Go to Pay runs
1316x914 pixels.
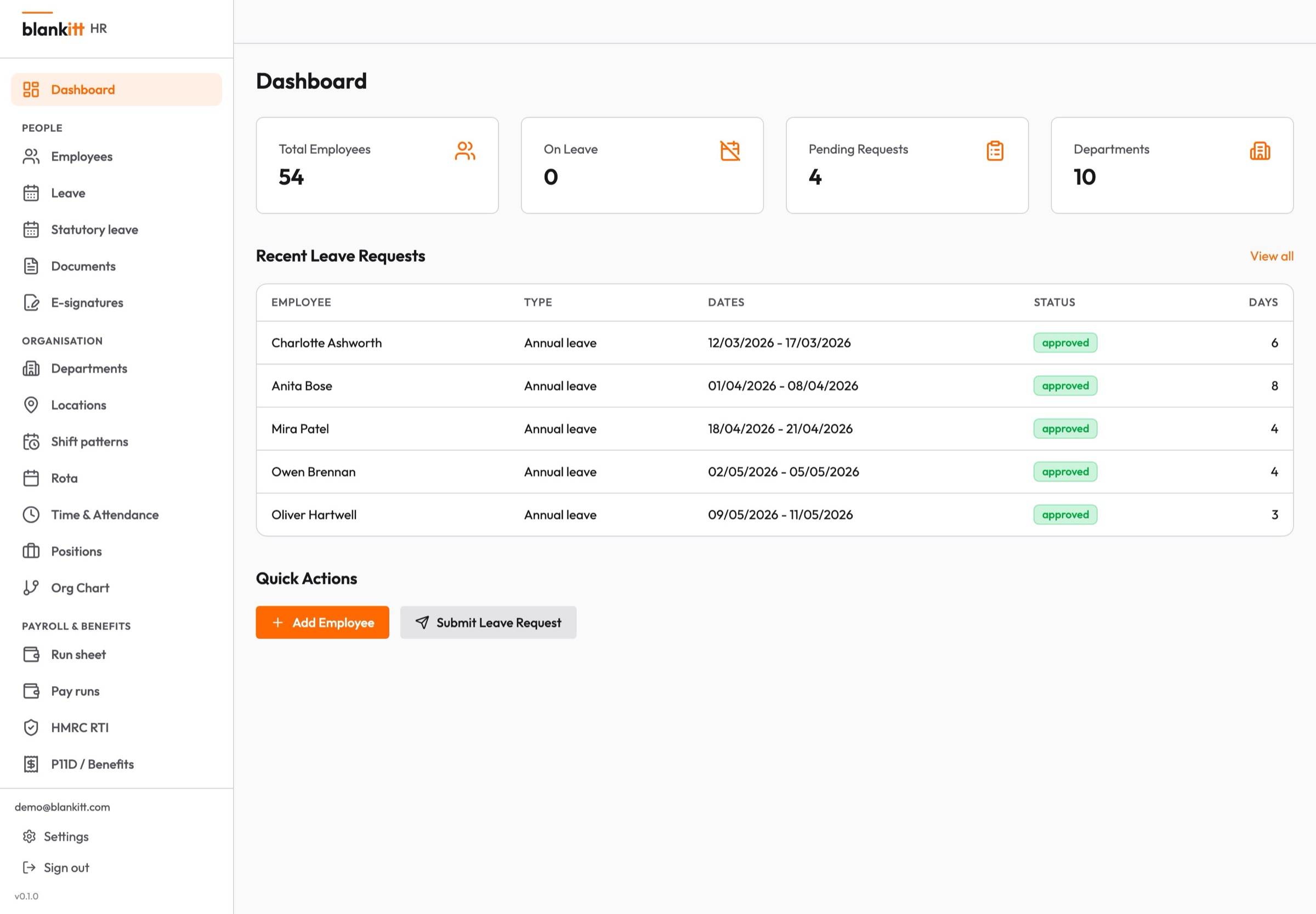(116, 691)
